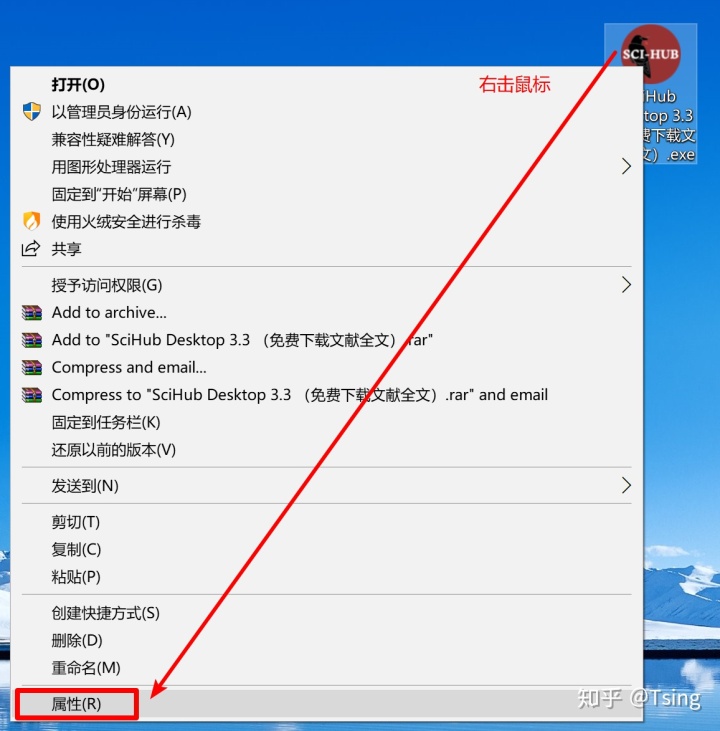Expand submenu arrow for 用图形处理器运行
The image size is (720, 731).
click(x=626, y=166)
